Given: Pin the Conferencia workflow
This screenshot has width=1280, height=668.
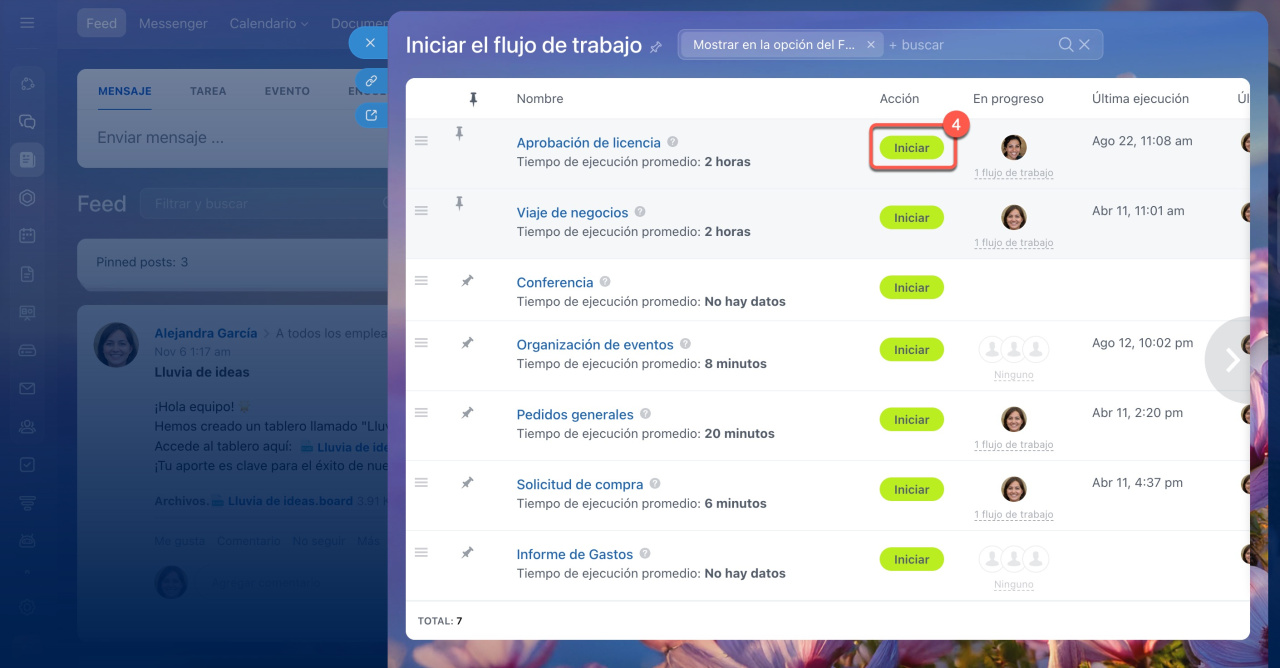Looking at the screenshot, I should coord(466,282).
